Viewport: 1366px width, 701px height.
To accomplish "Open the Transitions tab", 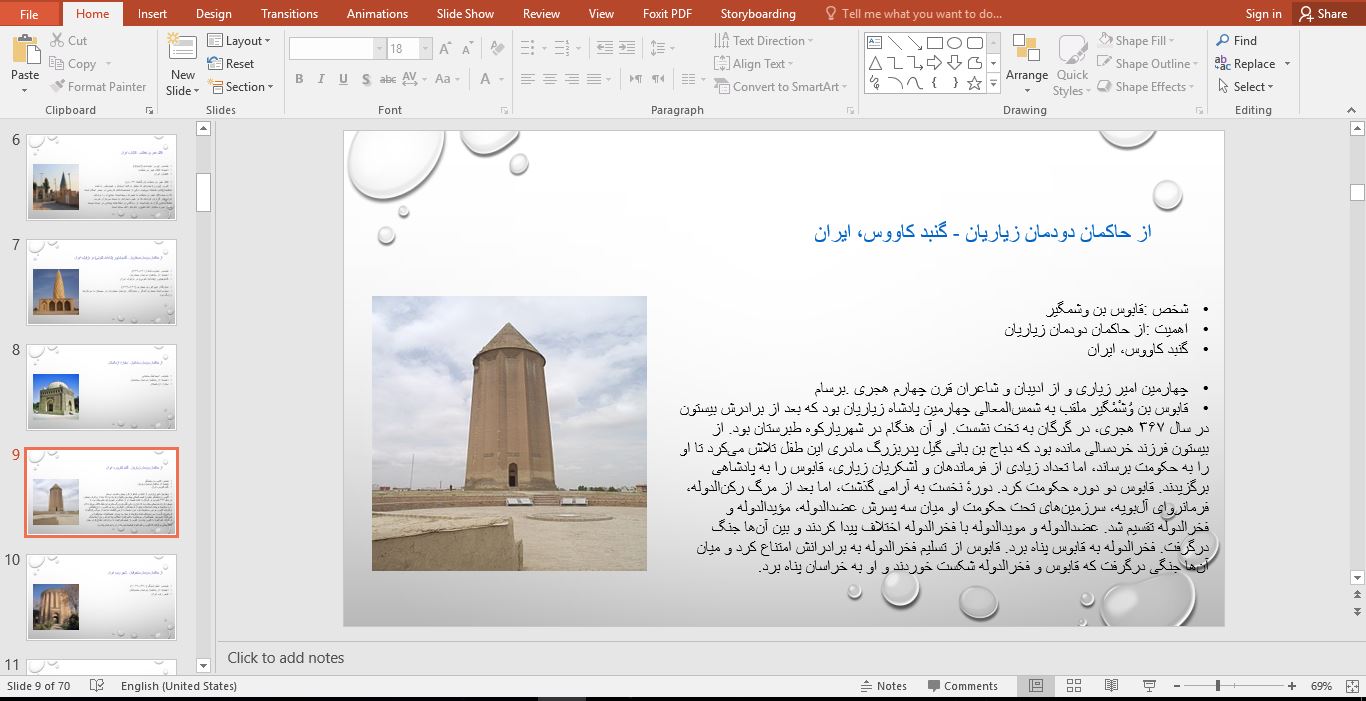I will [289, 14].
